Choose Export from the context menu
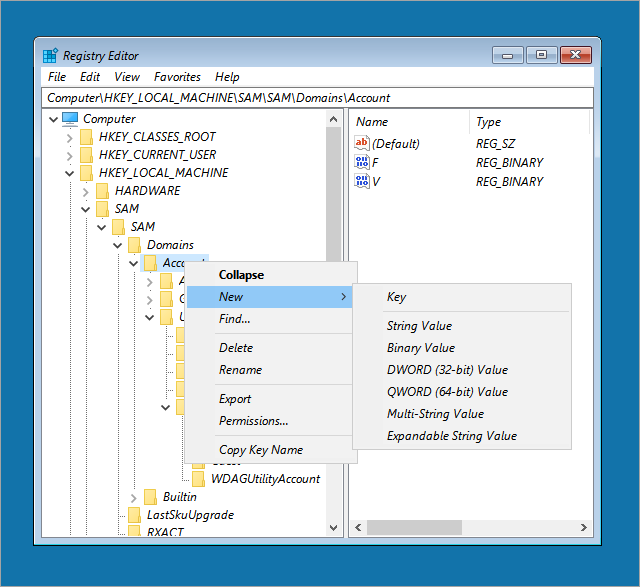640x587 pixels. (271, 399)
